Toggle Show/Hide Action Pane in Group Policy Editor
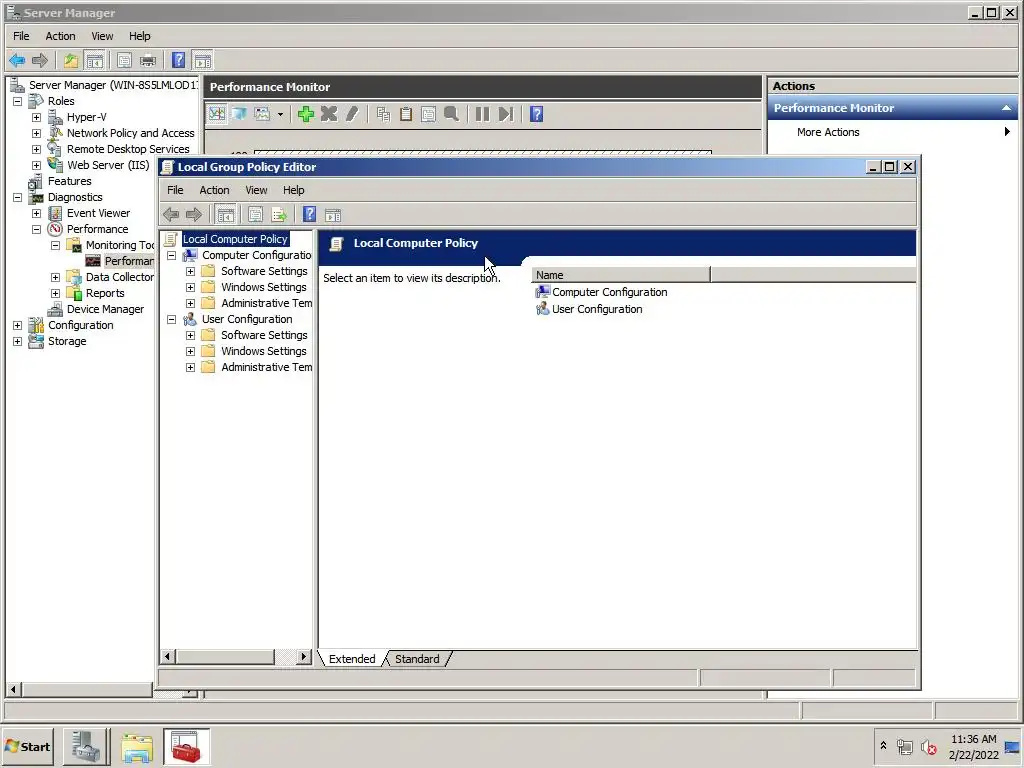Screen dimensions: 1024x768 click(333, 214)
